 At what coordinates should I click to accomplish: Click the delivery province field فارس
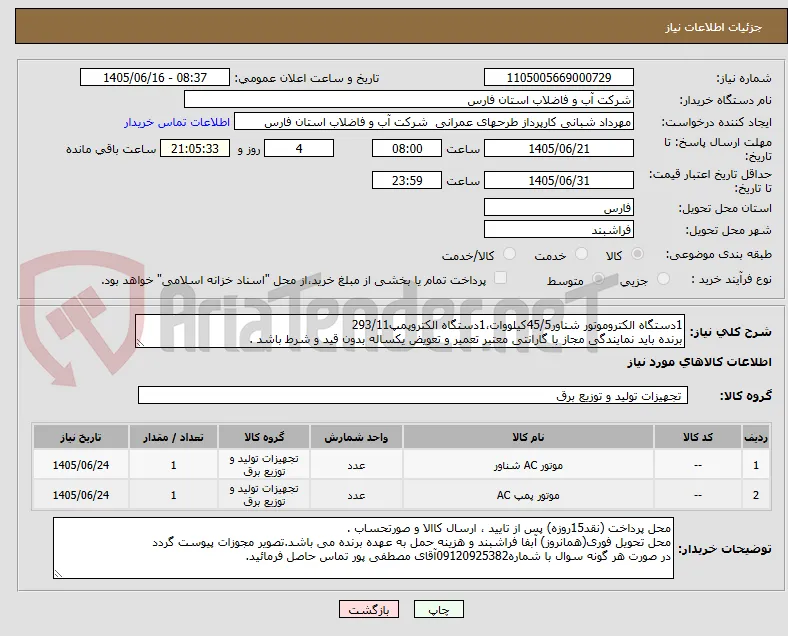(x=559, y=207)
